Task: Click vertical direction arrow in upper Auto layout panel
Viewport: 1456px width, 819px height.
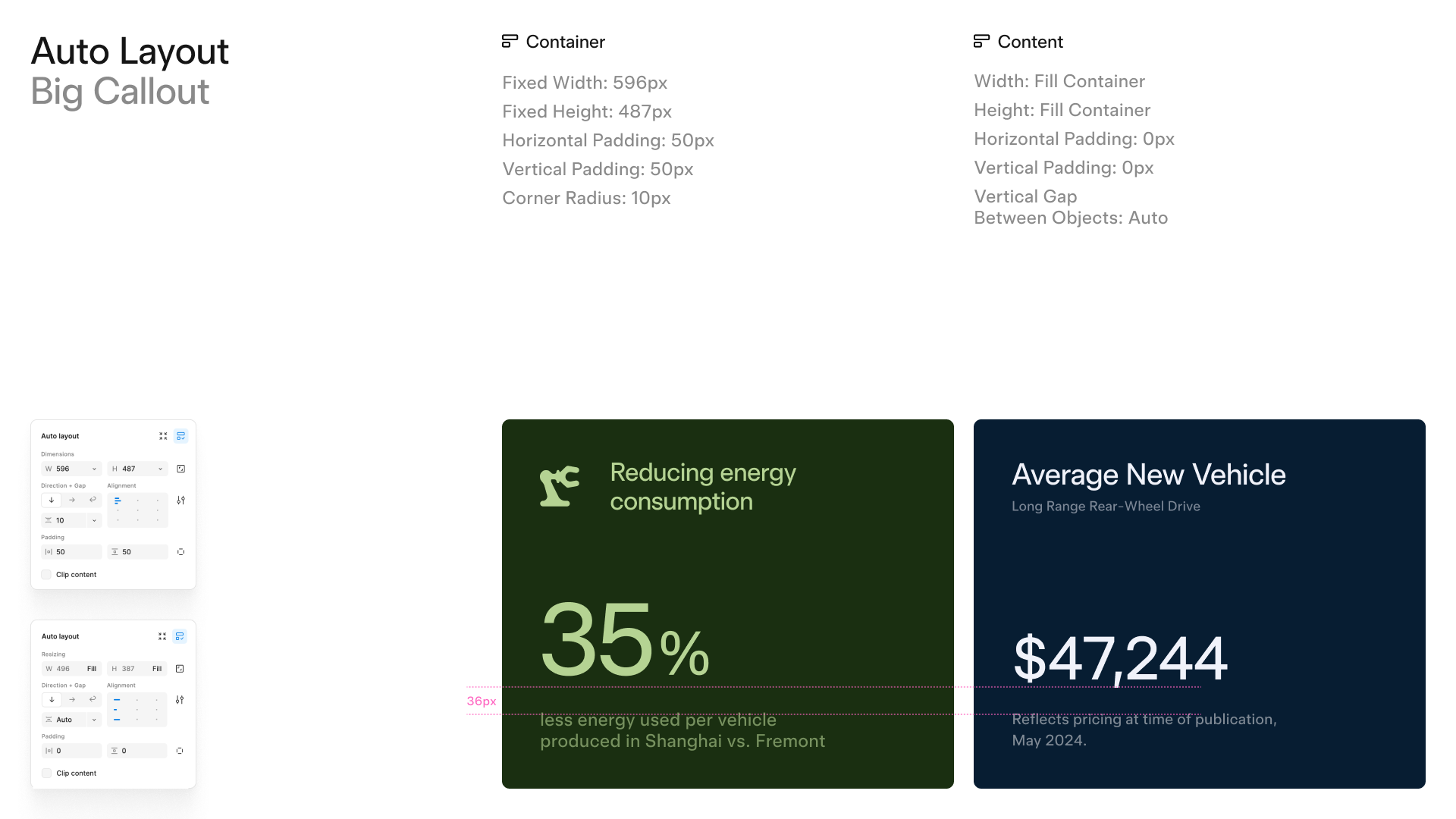Action: pyautogui.click(x=52, y=500)
